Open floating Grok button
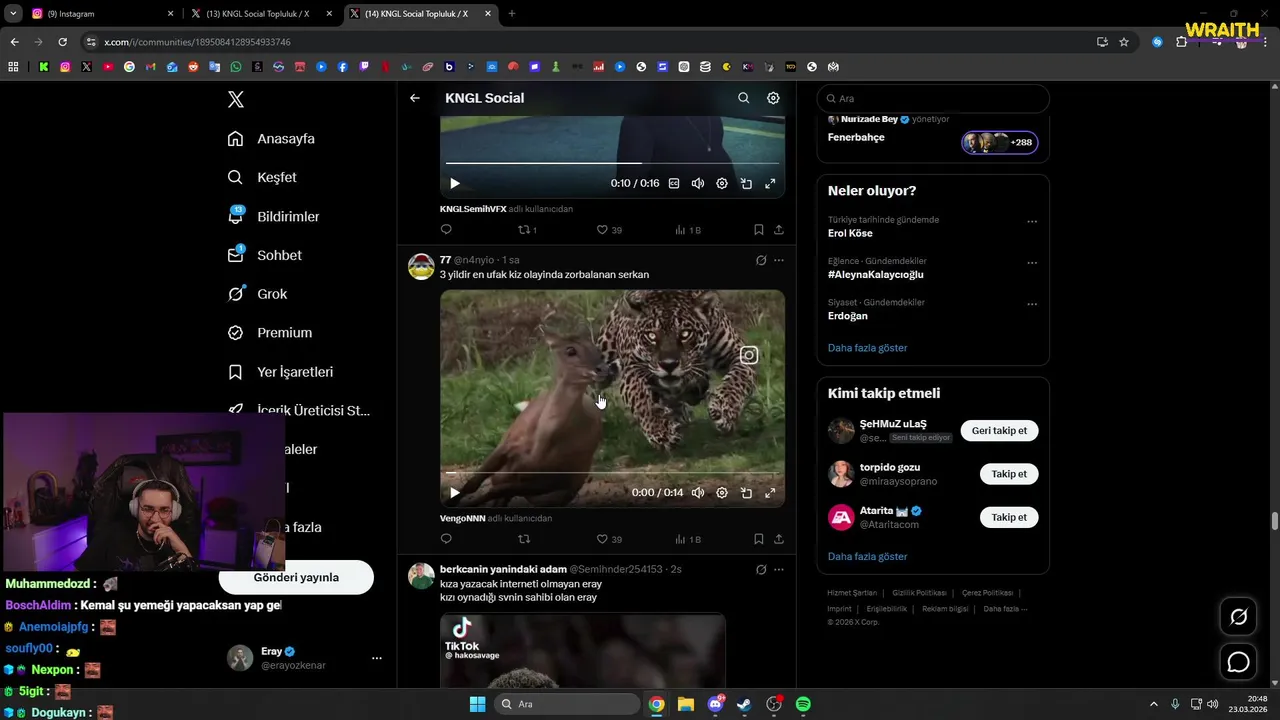The width and height of the screenshot is (1280, 720). (x=1239, y=617)
